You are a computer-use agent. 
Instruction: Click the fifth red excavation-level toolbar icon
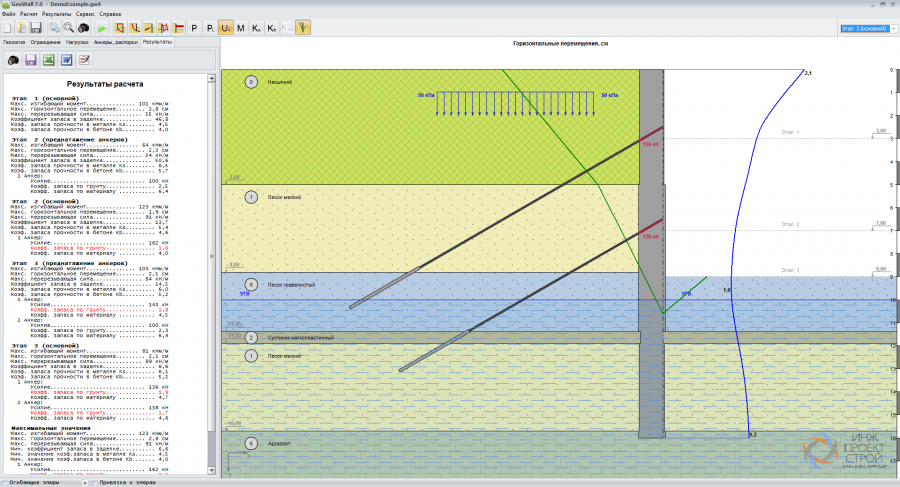(179, 28)
